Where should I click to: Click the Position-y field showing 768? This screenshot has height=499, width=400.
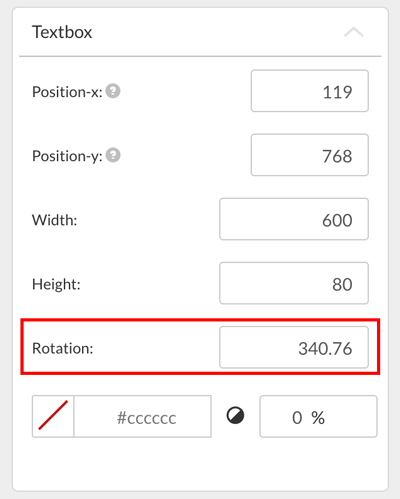310,155
